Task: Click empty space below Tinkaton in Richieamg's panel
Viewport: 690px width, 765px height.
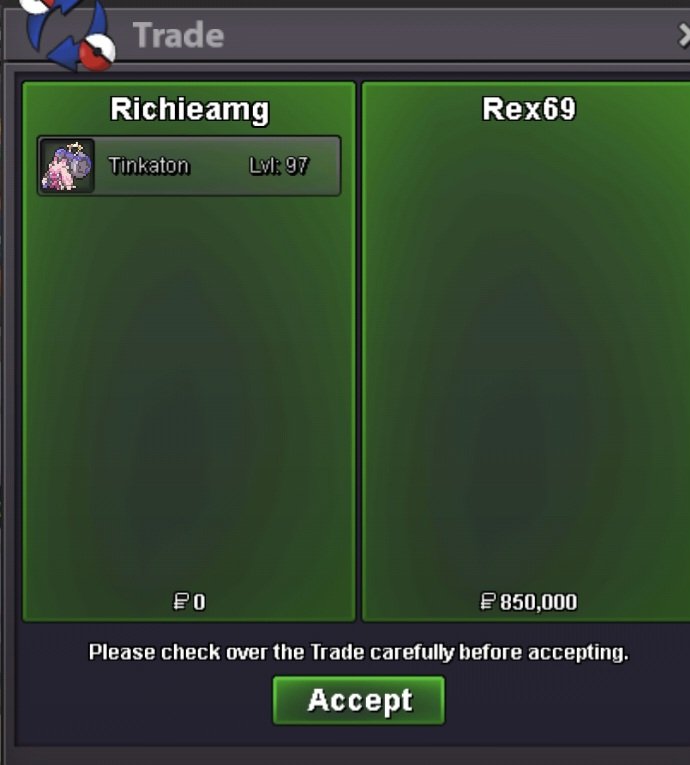Action: coord(189,390)
